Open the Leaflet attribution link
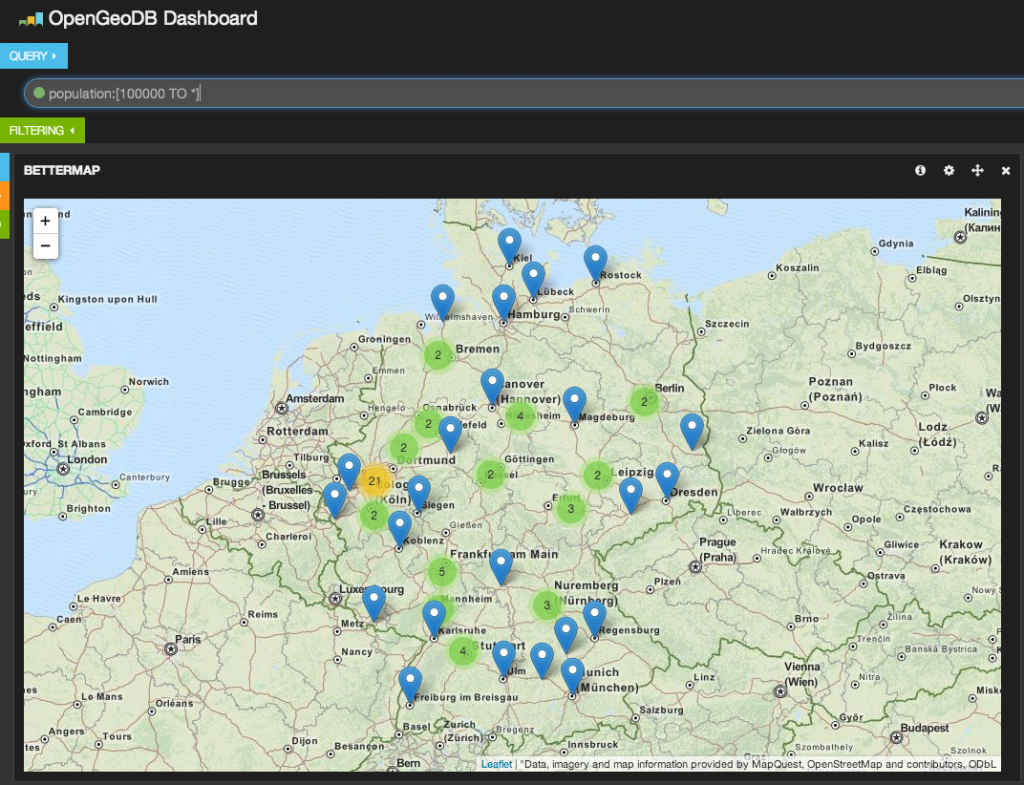The image size is (1024, 785). (497, 764)
